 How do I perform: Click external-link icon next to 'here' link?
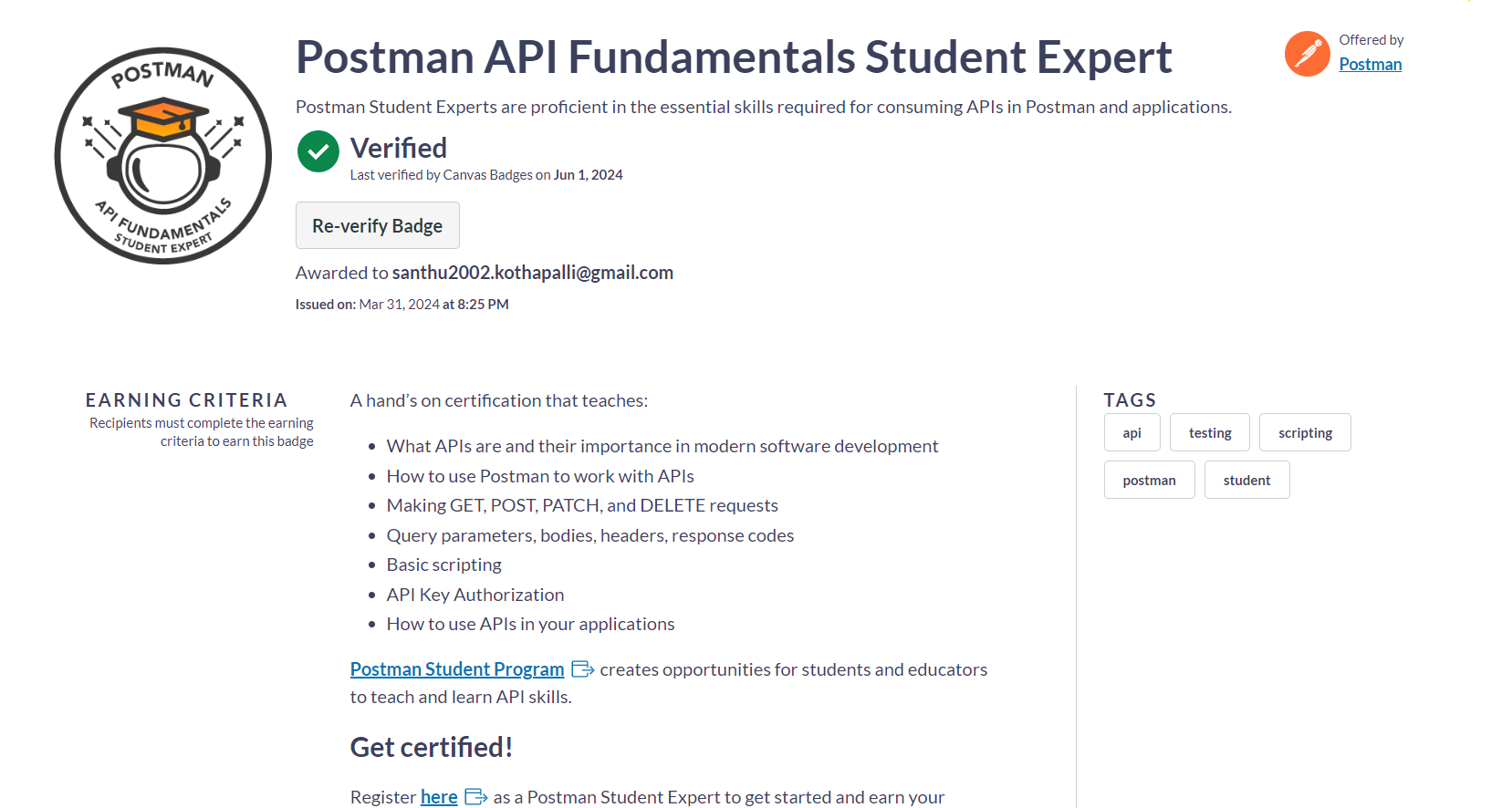click(475, 797)
